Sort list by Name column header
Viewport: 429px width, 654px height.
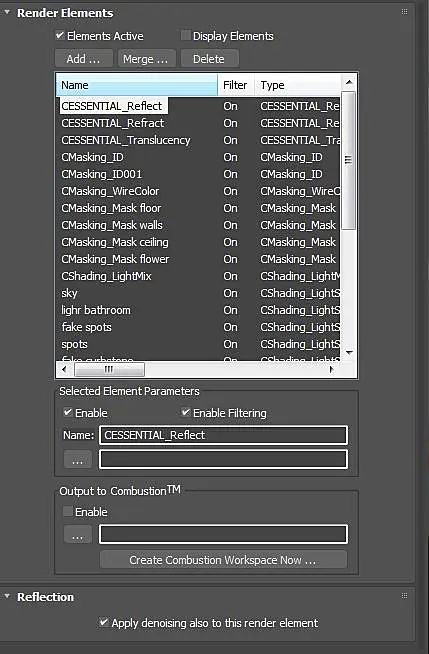point(137,85)
